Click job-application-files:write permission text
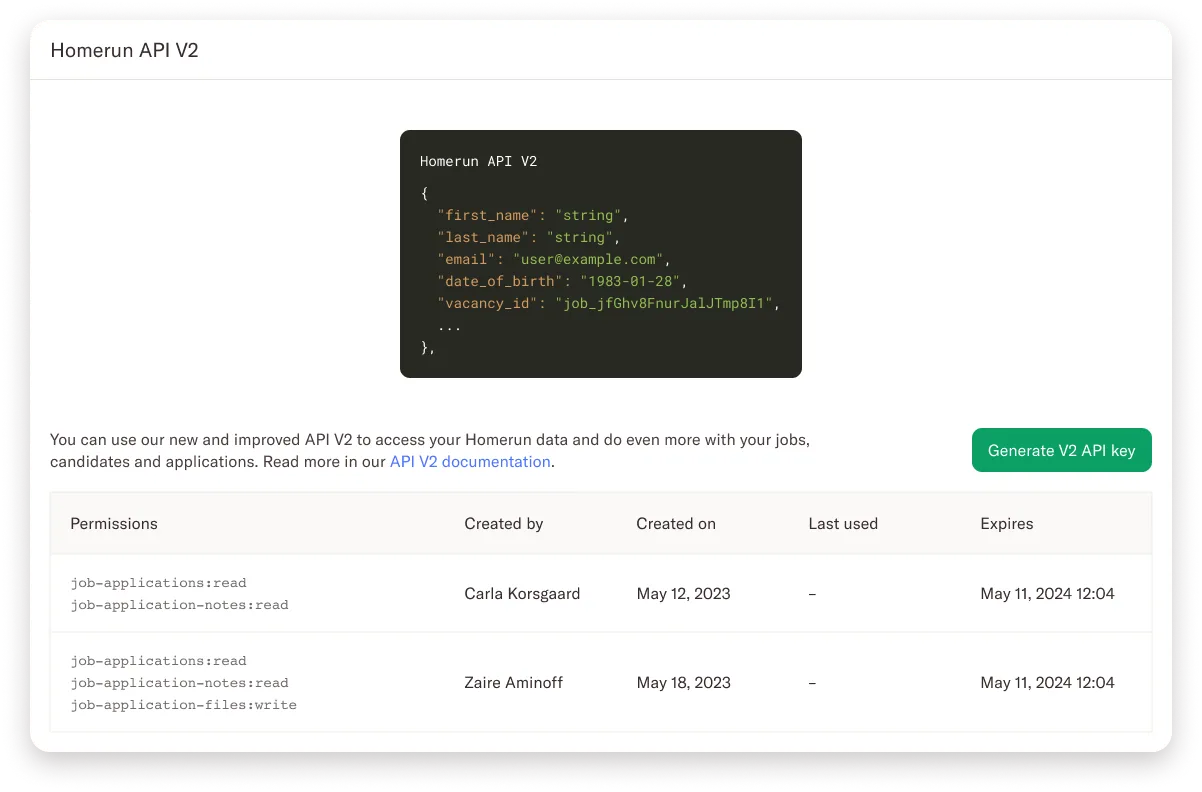1202x792 pixels. (x=183, y=705)
